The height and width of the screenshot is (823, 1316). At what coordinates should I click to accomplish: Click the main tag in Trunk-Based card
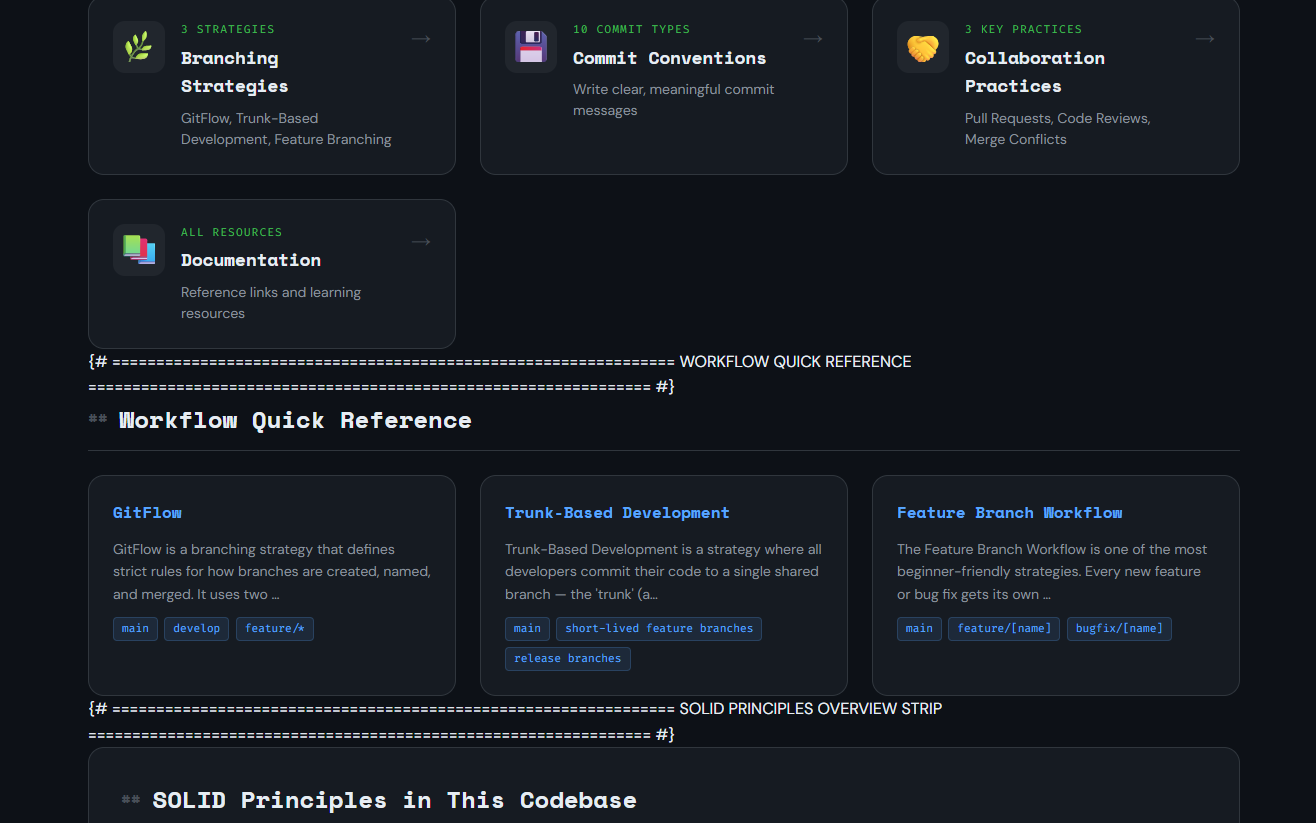(x=527, y=628)
